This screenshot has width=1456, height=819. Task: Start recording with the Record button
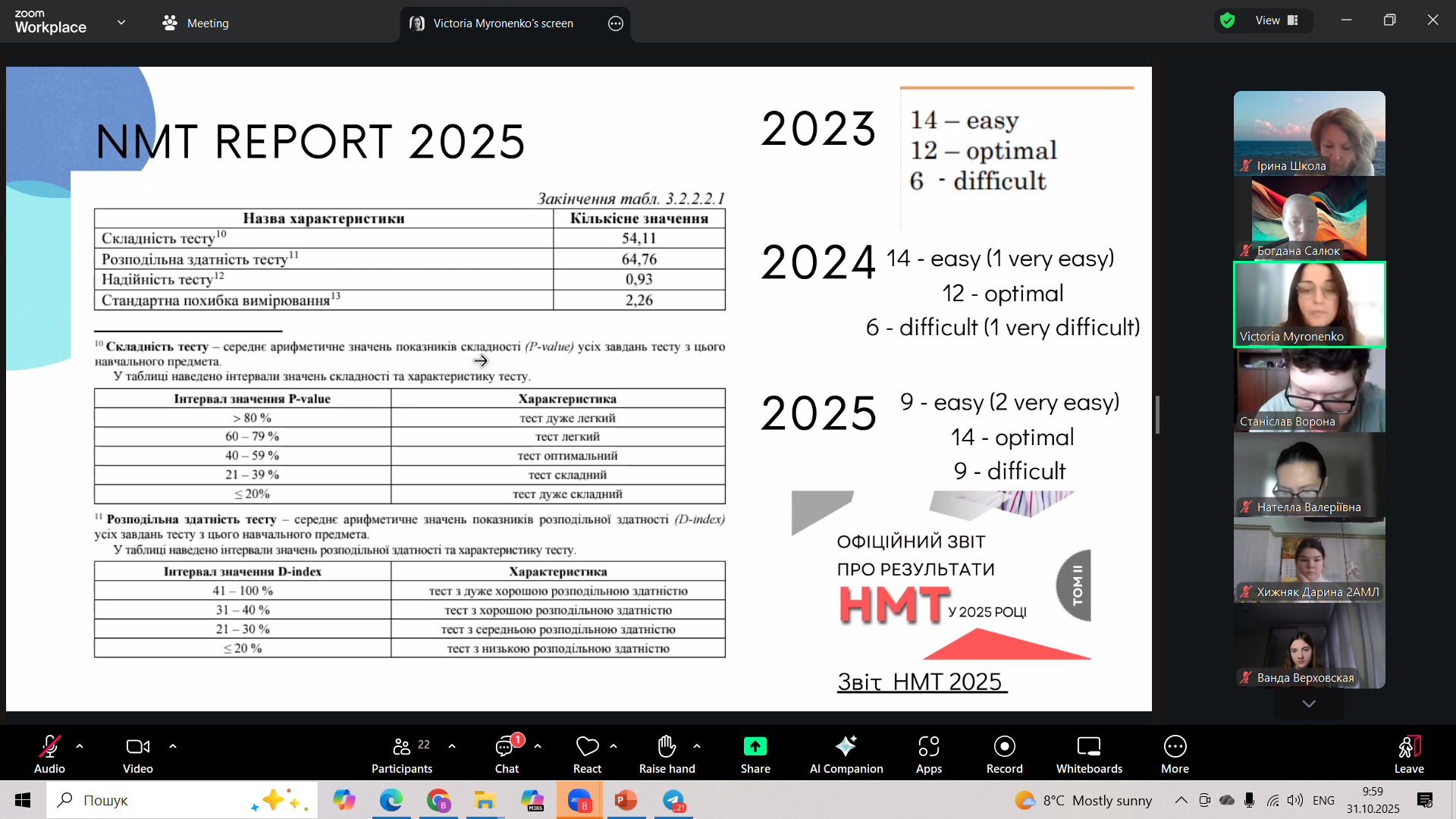point(1004,747)
